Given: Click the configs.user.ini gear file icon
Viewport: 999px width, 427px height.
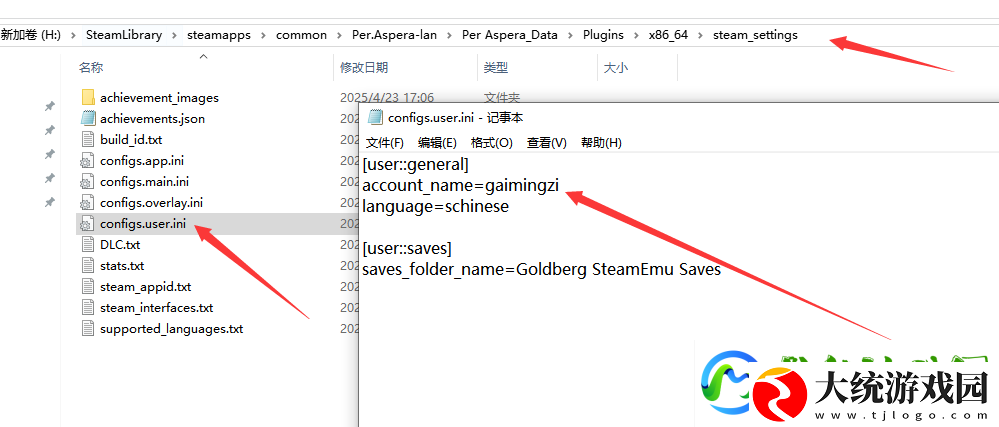Looking at the screenshot, I should [88, 224].
